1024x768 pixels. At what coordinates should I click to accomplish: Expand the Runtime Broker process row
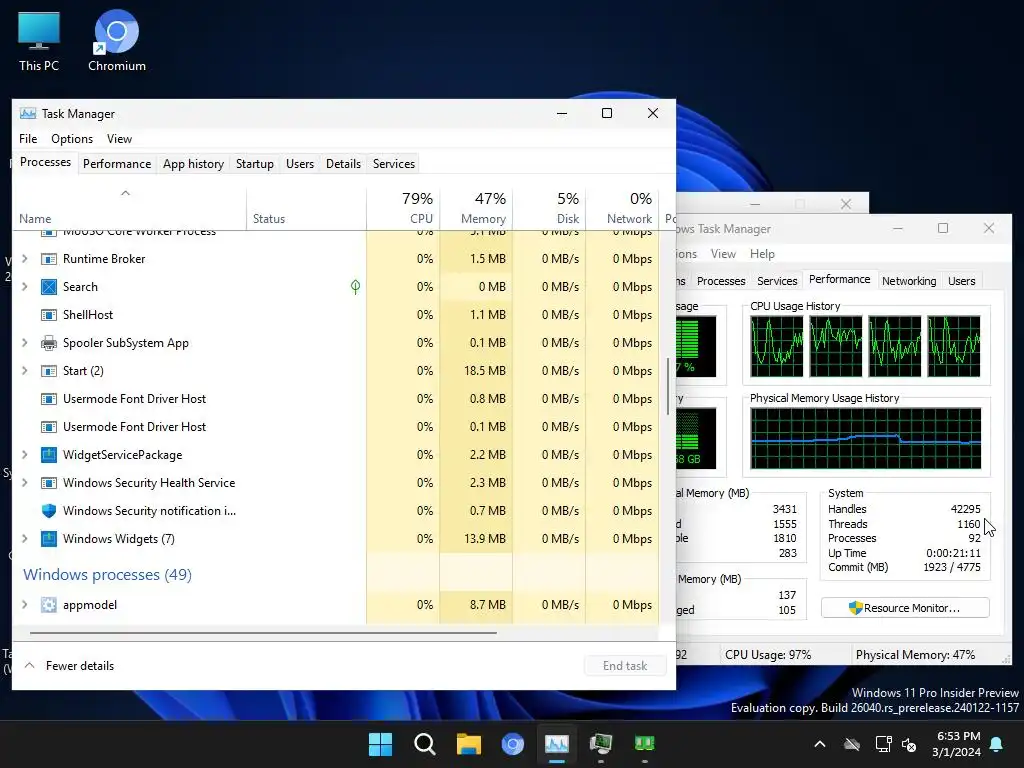tap(25, 259)
